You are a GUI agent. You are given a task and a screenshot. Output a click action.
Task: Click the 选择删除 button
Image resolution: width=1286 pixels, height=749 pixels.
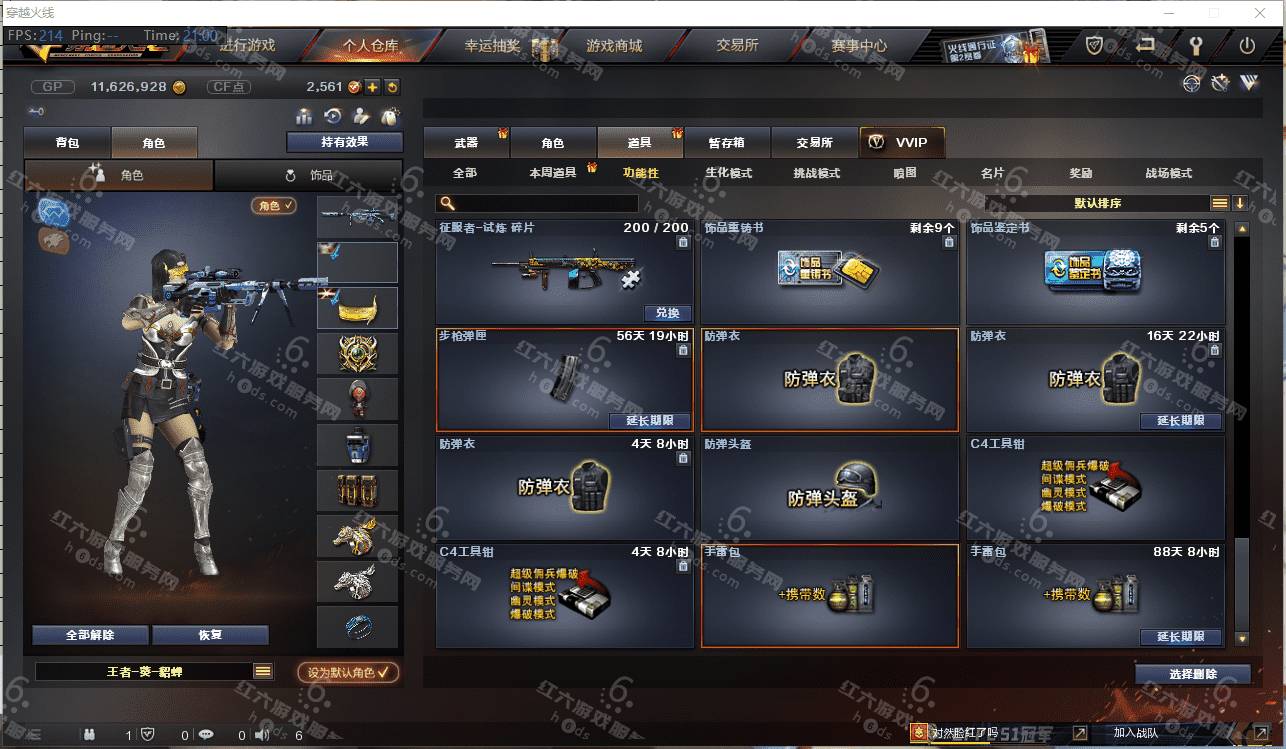1193,674
